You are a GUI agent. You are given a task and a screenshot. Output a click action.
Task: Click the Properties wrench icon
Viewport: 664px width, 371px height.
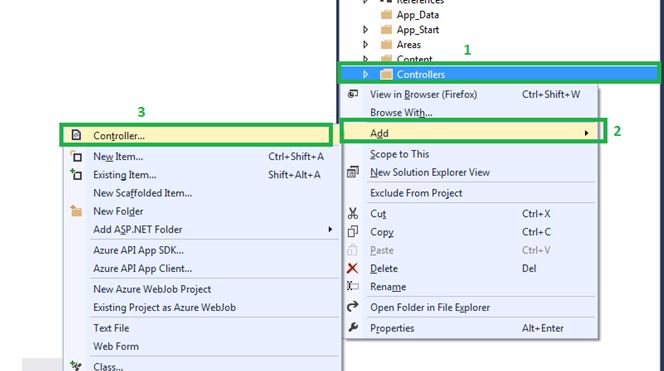(x=352, y=328)
